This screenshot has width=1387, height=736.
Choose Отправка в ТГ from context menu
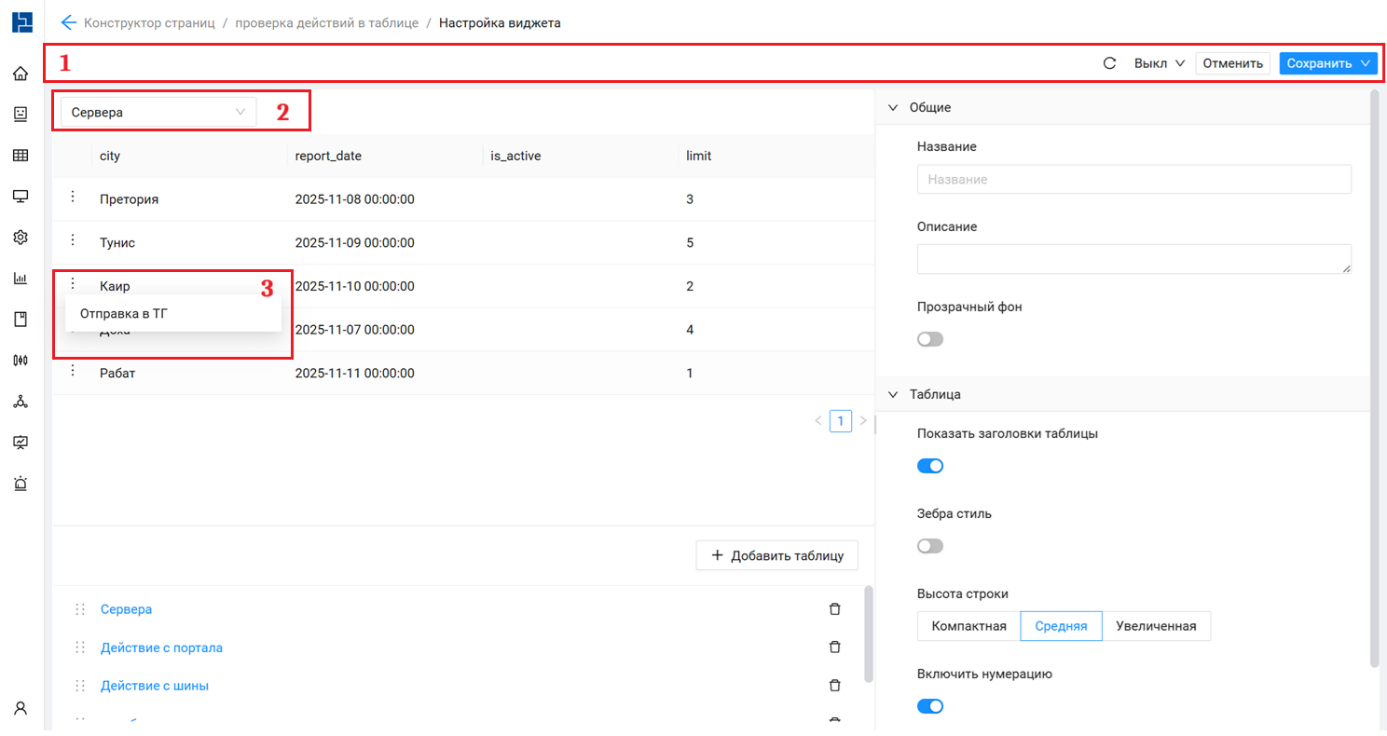pyautogui.click(x=124, y=313)
